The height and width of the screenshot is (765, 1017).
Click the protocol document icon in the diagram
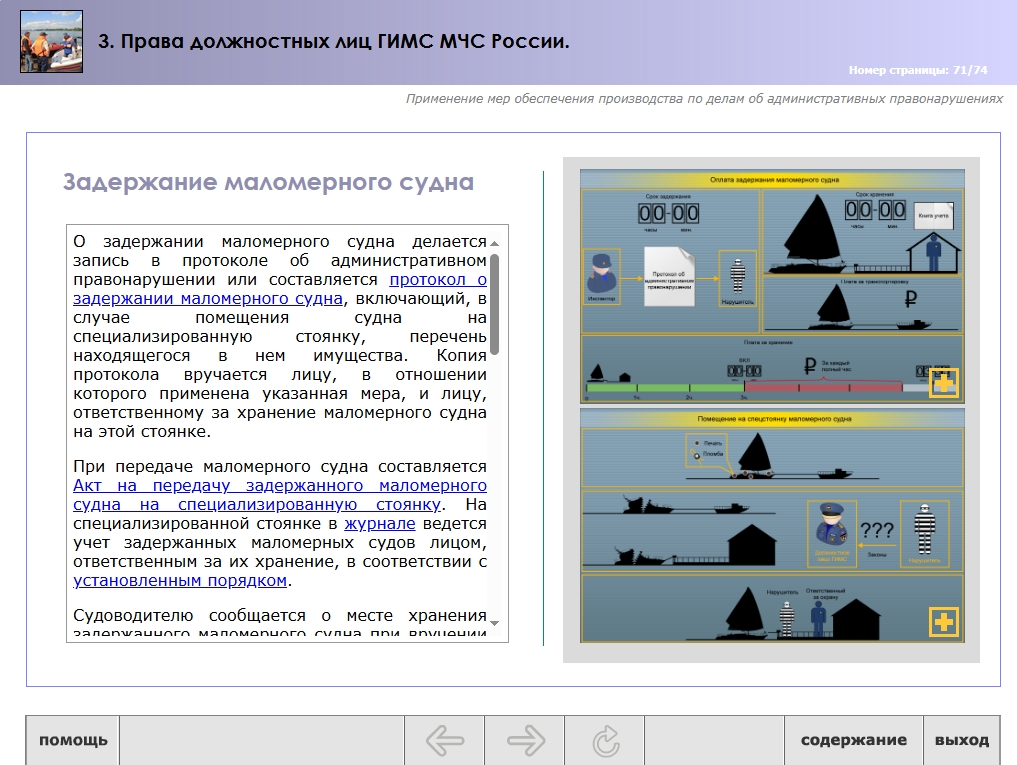[669, 276]
